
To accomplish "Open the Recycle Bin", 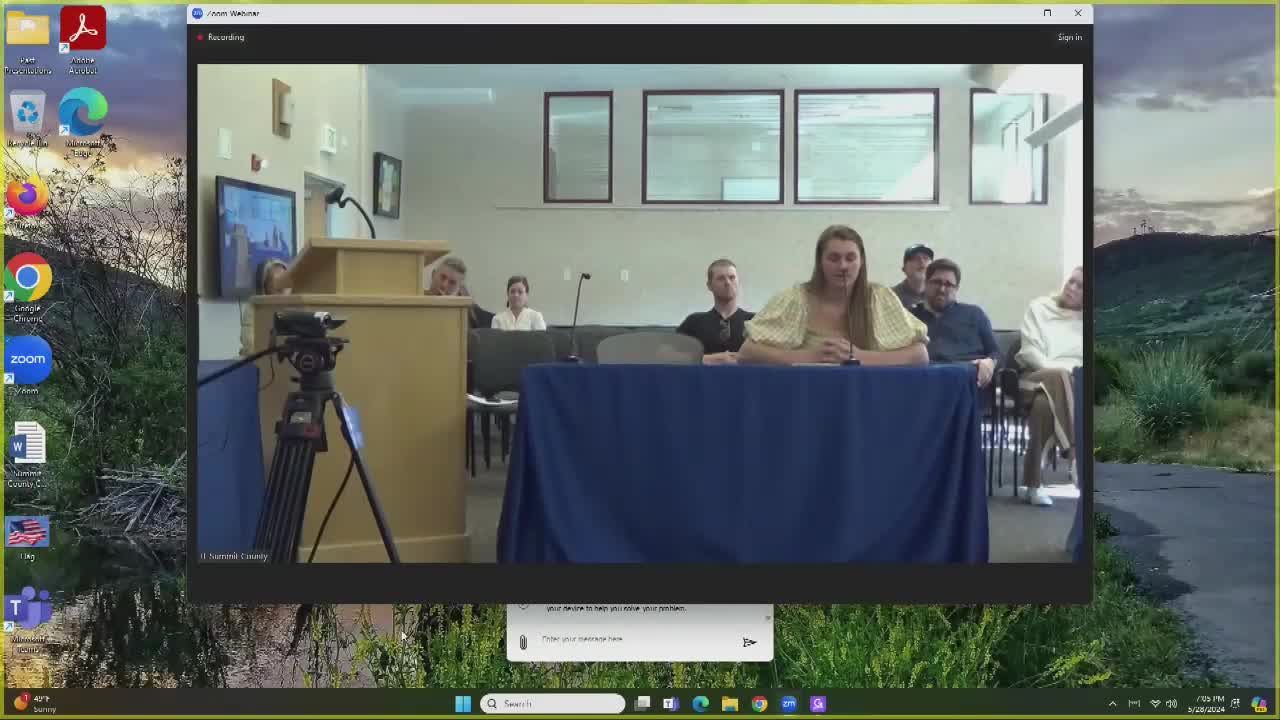I will coord(27,110).
